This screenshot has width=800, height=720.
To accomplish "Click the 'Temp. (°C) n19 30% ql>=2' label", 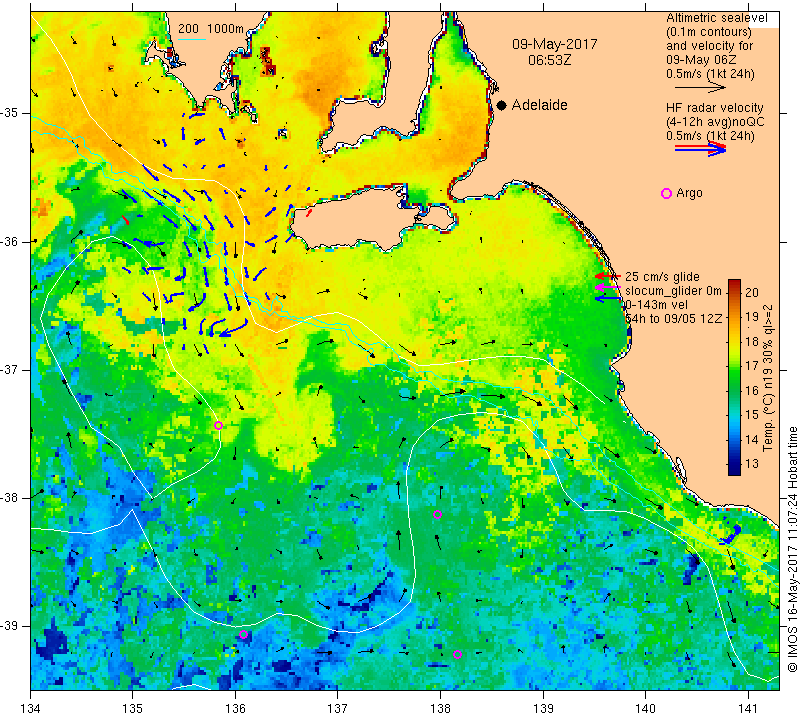I will [x=768, y=378].
